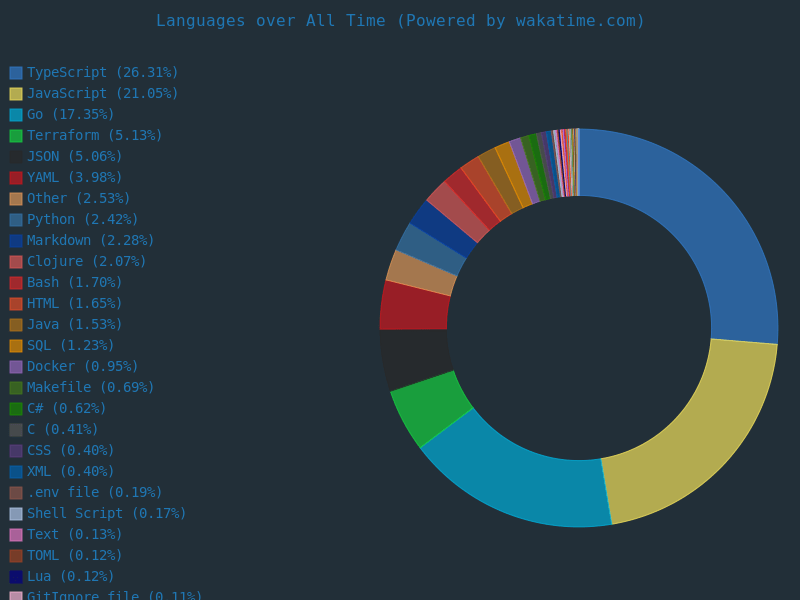The height and width of the screenshot is (600, 800).
Task: Click the 'TypeScript (26.31%)' legend label
Action: [x=103, y=72]
